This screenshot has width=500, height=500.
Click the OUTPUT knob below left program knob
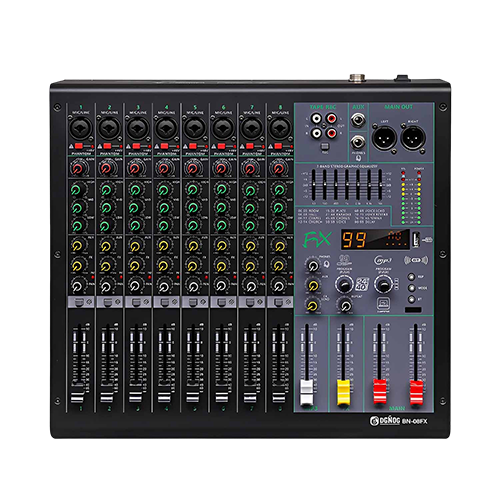tap(346, 305)
